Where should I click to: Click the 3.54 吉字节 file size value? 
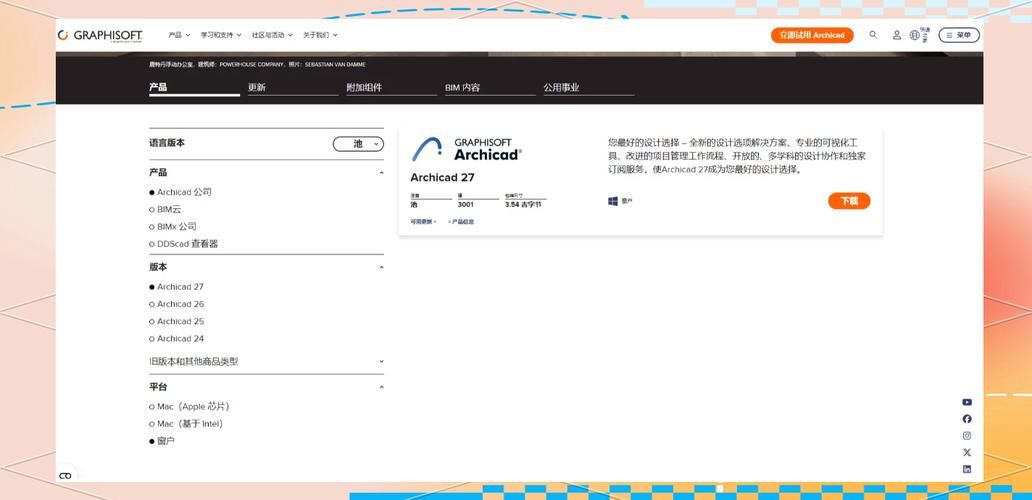[x=523, y=205]
